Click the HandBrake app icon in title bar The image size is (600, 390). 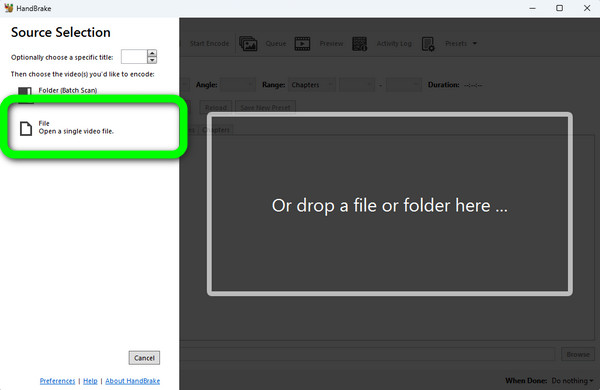(8, 8)
